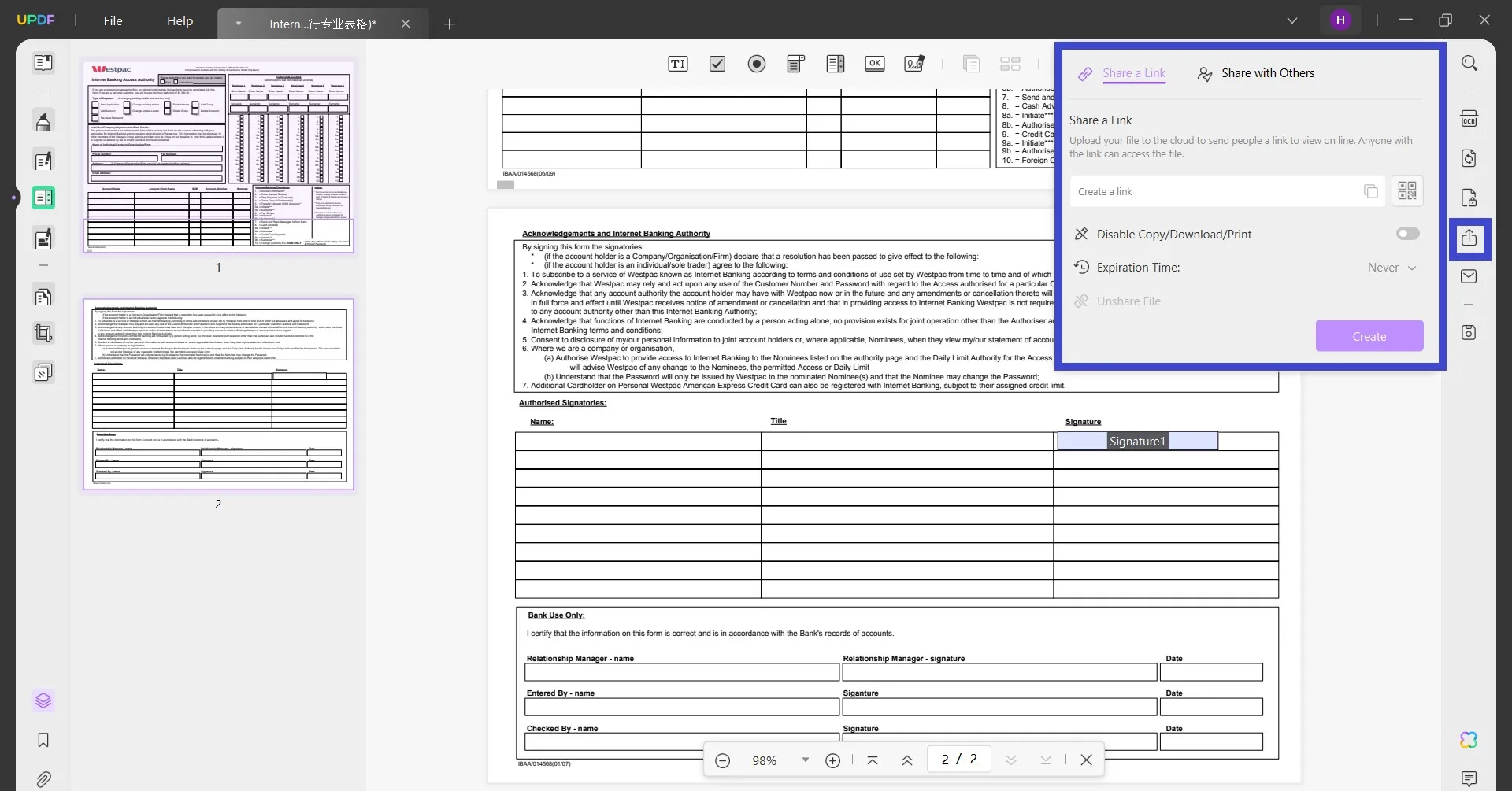Screen dimensions: 1512x791
Task: Select the Intern... document tab
Action: [323, 24]
